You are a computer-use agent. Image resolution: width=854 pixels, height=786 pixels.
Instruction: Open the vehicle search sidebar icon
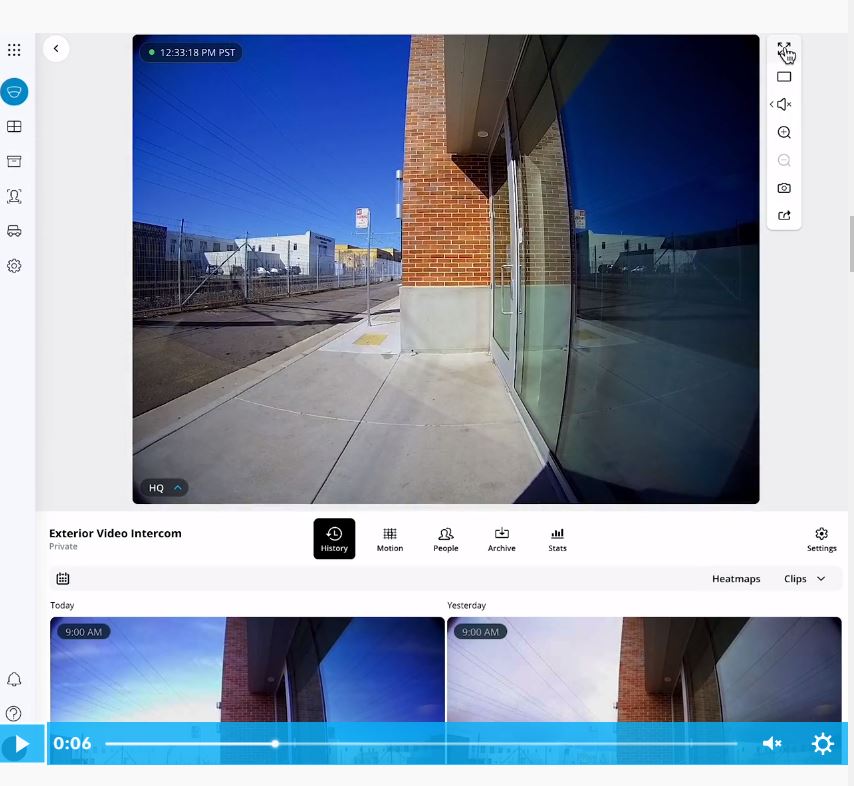[14, 231]
